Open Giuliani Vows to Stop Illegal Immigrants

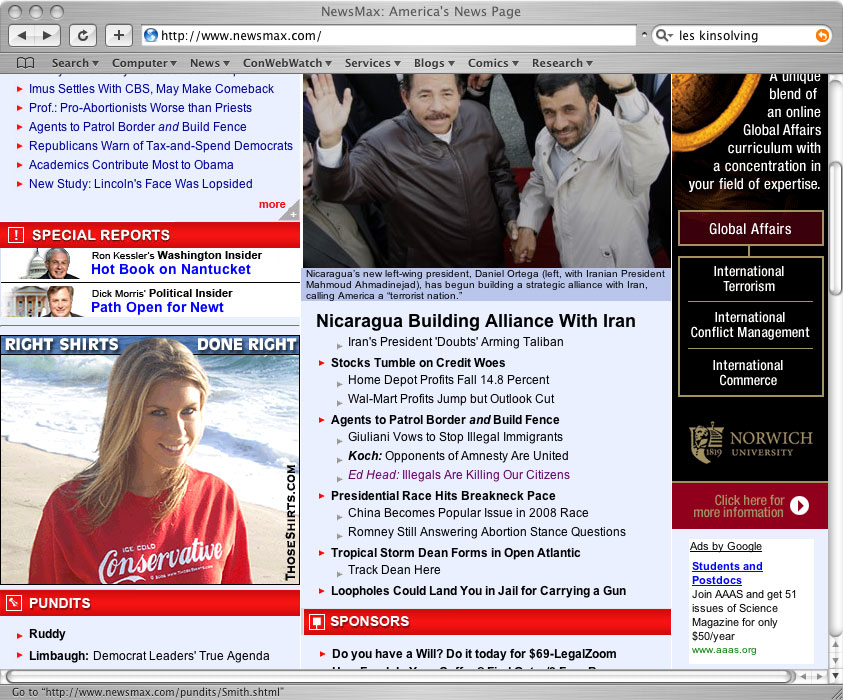click(455, 437)
